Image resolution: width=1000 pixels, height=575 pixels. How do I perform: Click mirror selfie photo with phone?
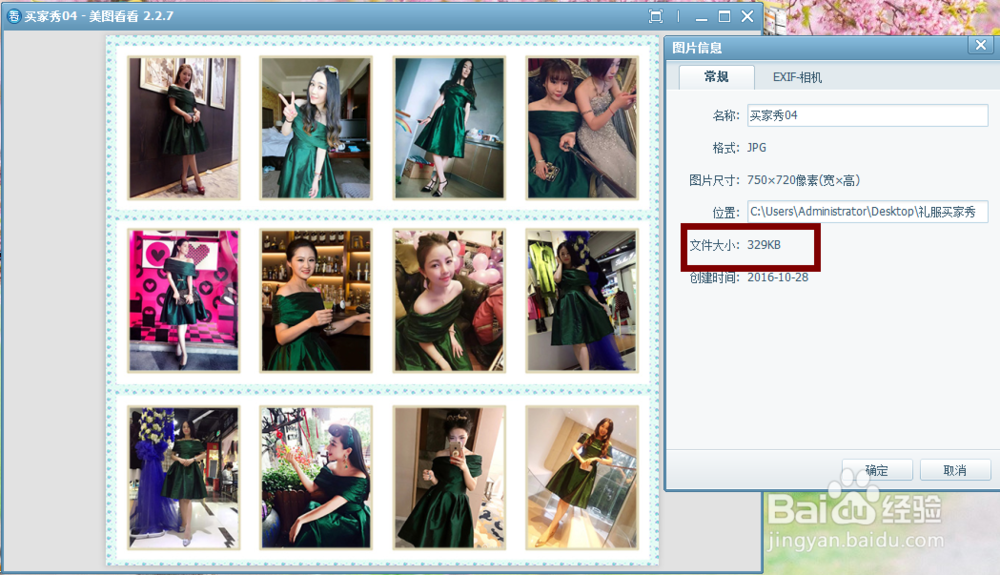pyautogui.click(x=449, y=477)
